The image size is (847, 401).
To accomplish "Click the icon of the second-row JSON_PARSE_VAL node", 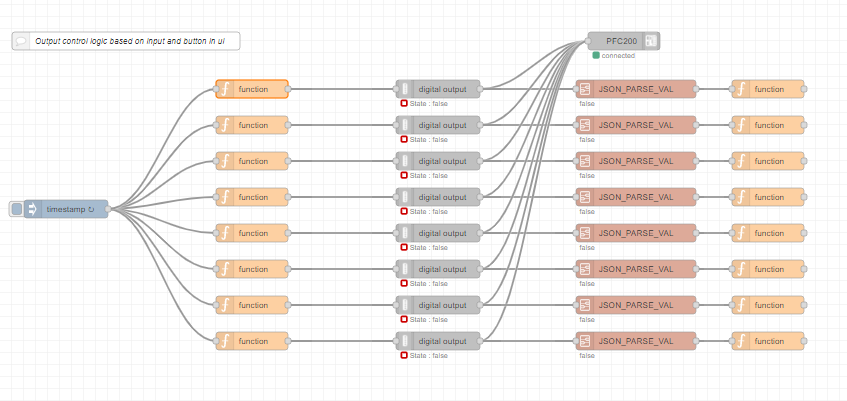I will (x=585, y=125).
